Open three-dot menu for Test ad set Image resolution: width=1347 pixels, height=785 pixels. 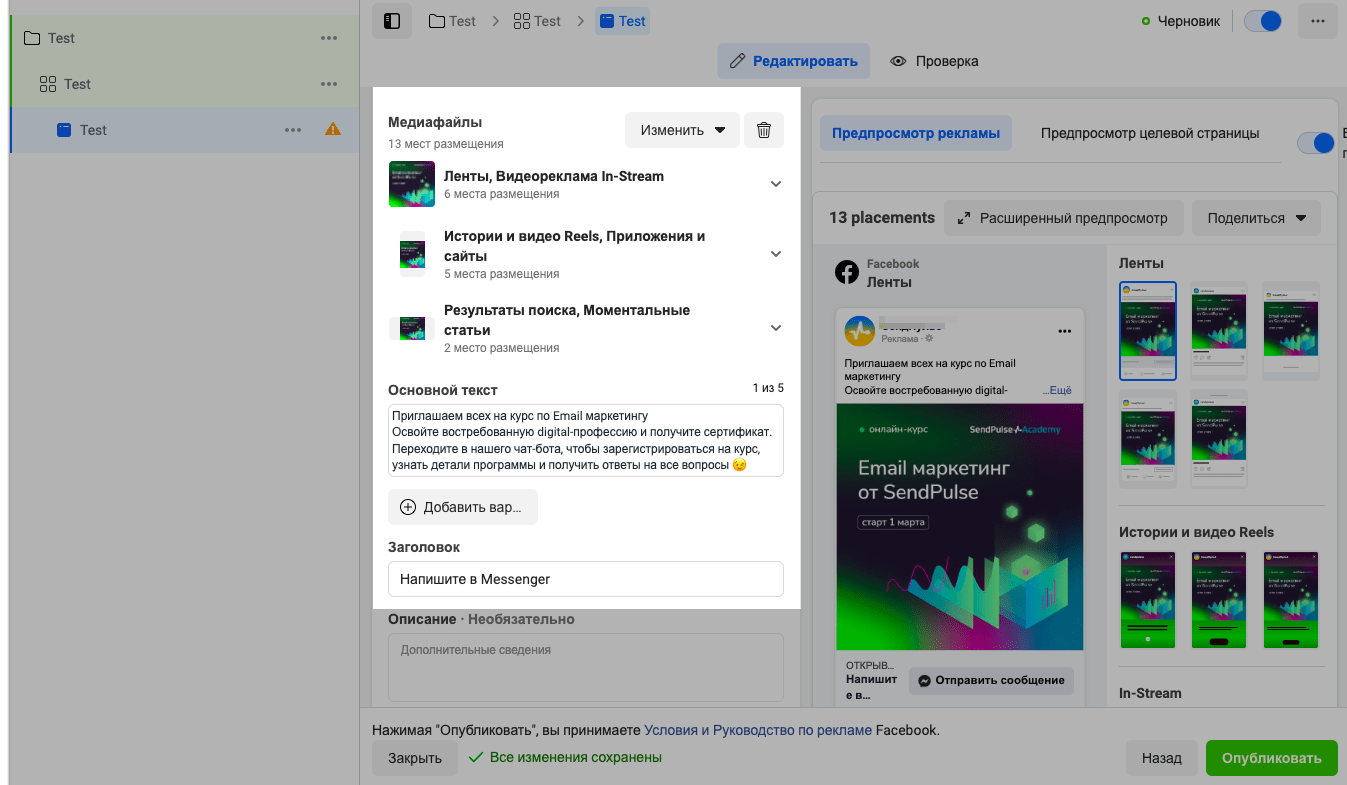(329, 84)
